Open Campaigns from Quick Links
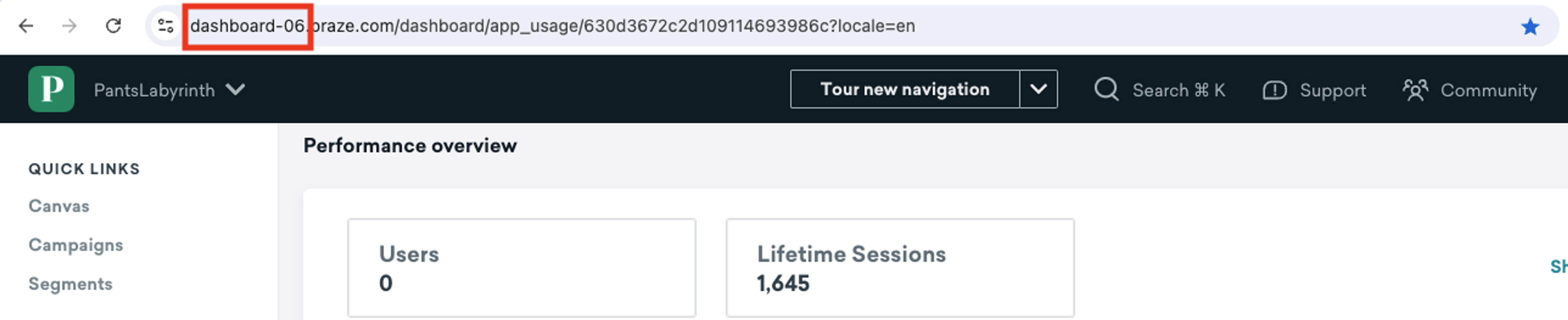This screenshot has height=320, width=1568. click(76, 244)
